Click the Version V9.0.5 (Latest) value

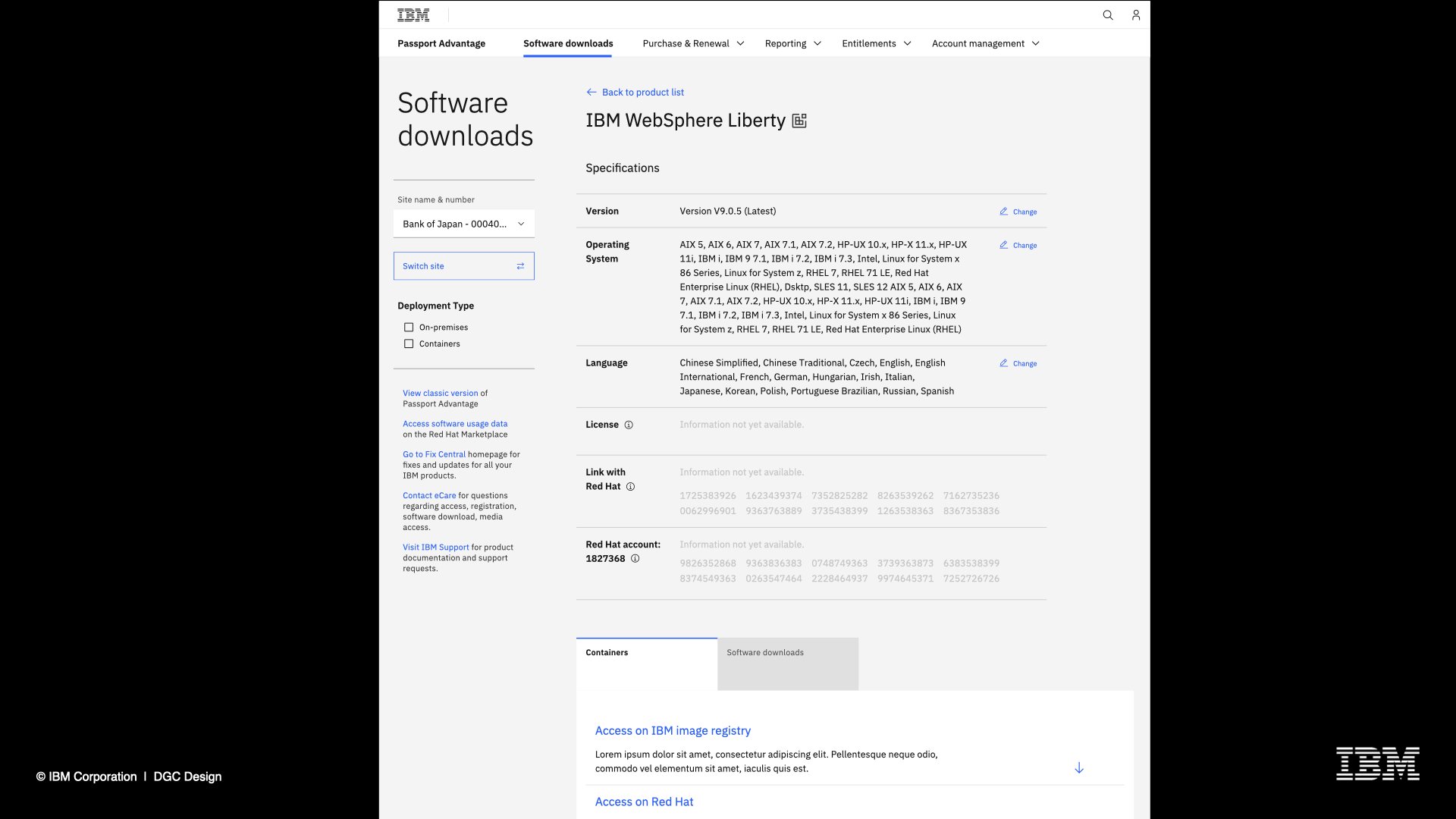point(727,211)
